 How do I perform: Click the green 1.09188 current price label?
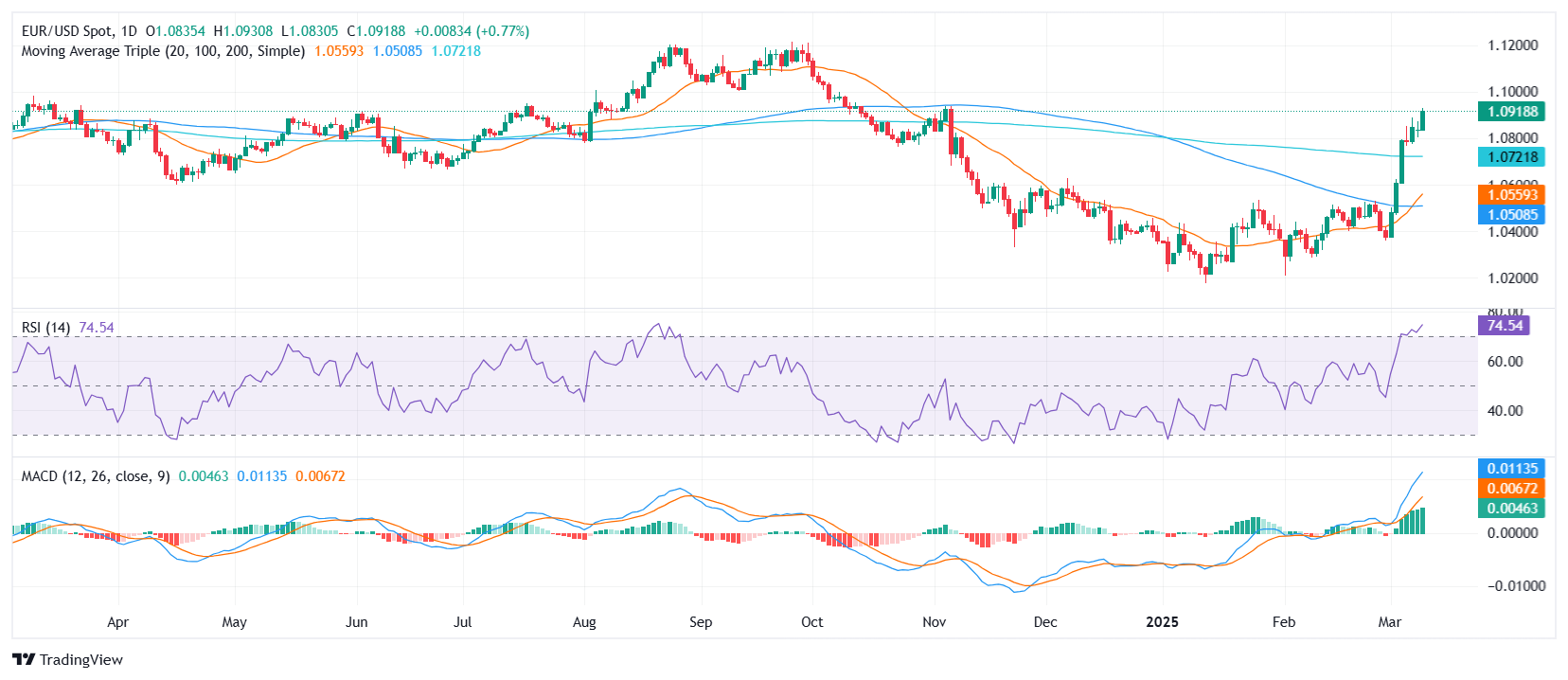coord(1511,112)
